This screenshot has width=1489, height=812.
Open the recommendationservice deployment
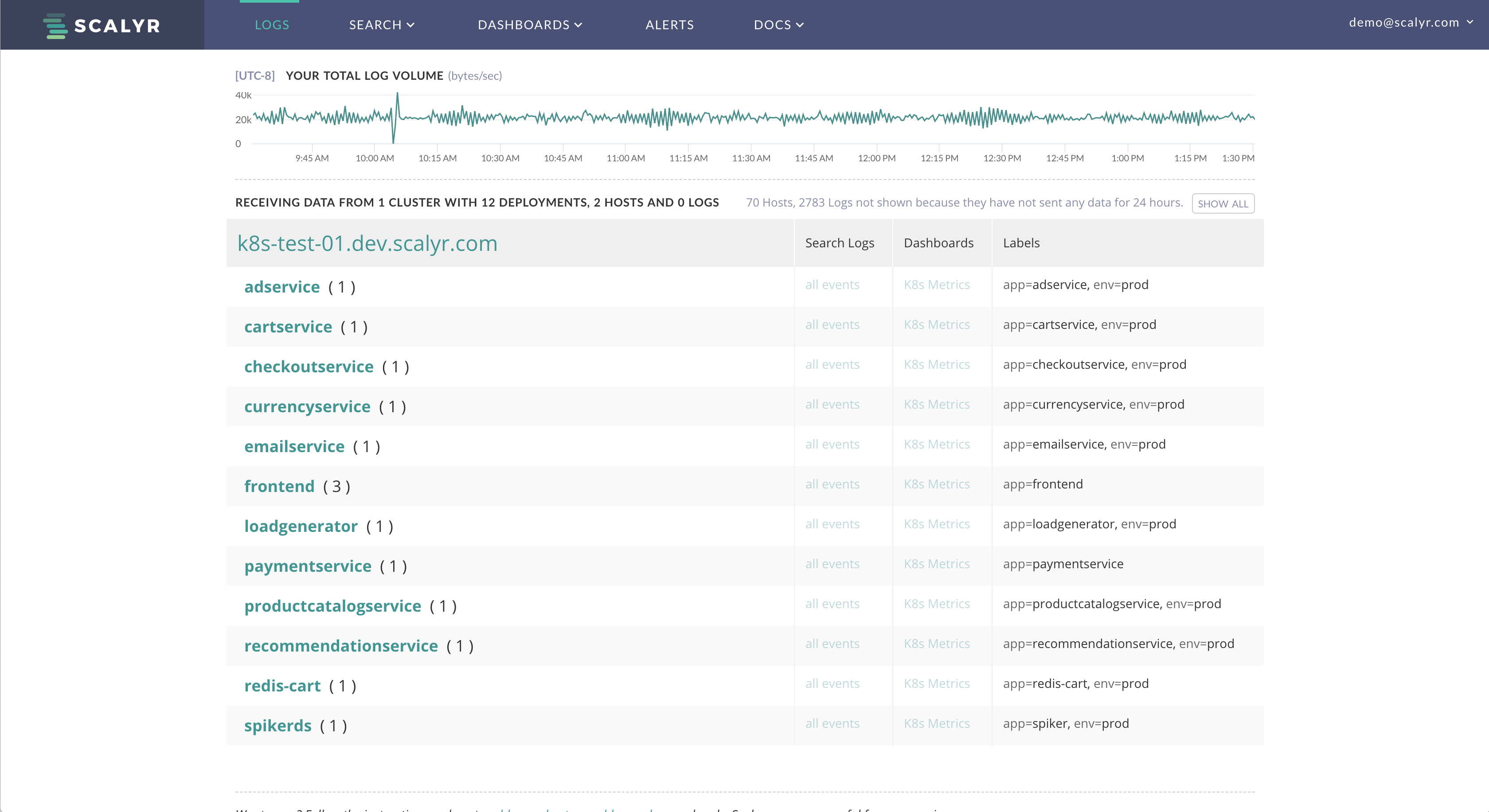pos(341,645)
